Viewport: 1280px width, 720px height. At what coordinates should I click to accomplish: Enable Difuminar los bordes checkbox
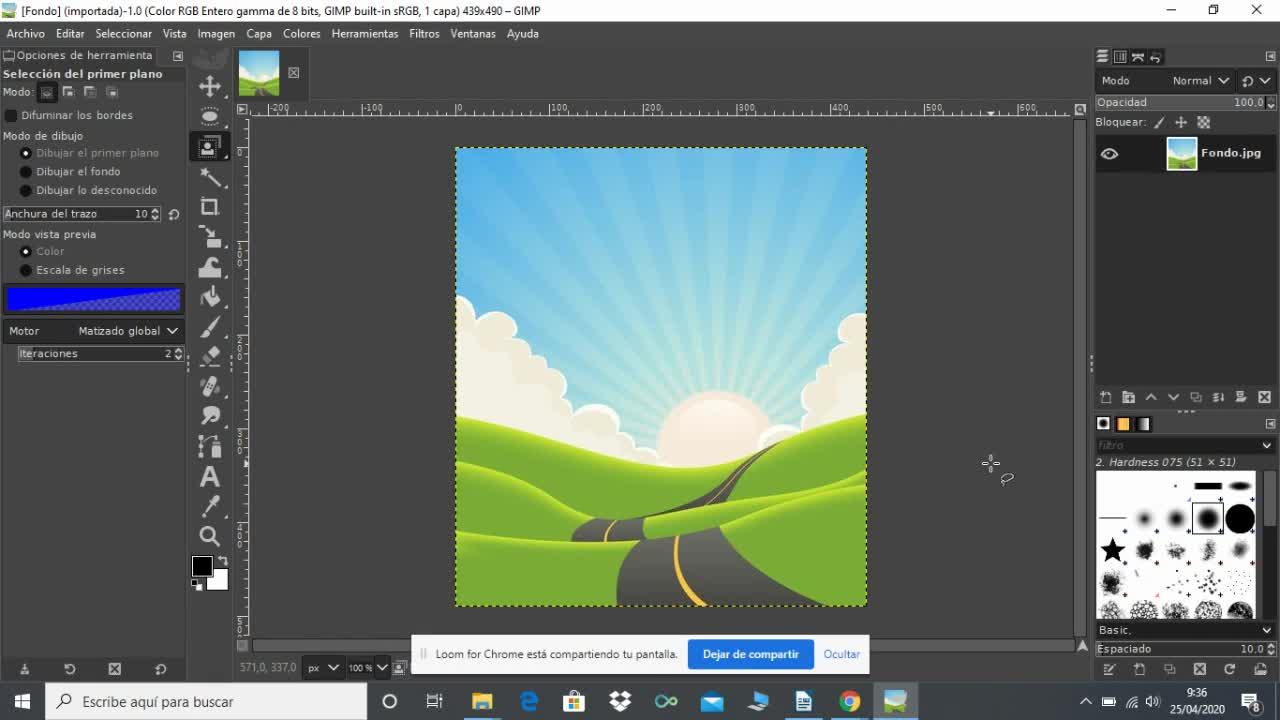[12, 115]
